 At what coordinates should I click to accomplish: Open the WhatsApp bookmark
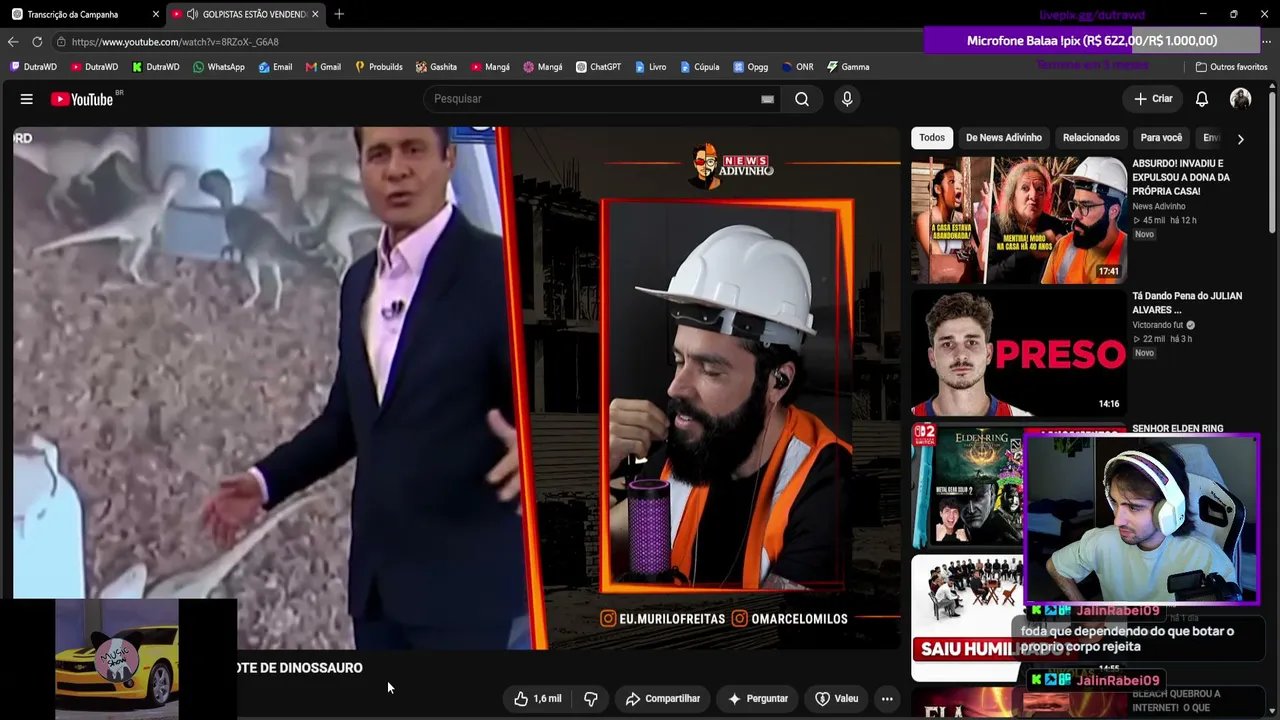pyautogui.click(x=218, y=67)
